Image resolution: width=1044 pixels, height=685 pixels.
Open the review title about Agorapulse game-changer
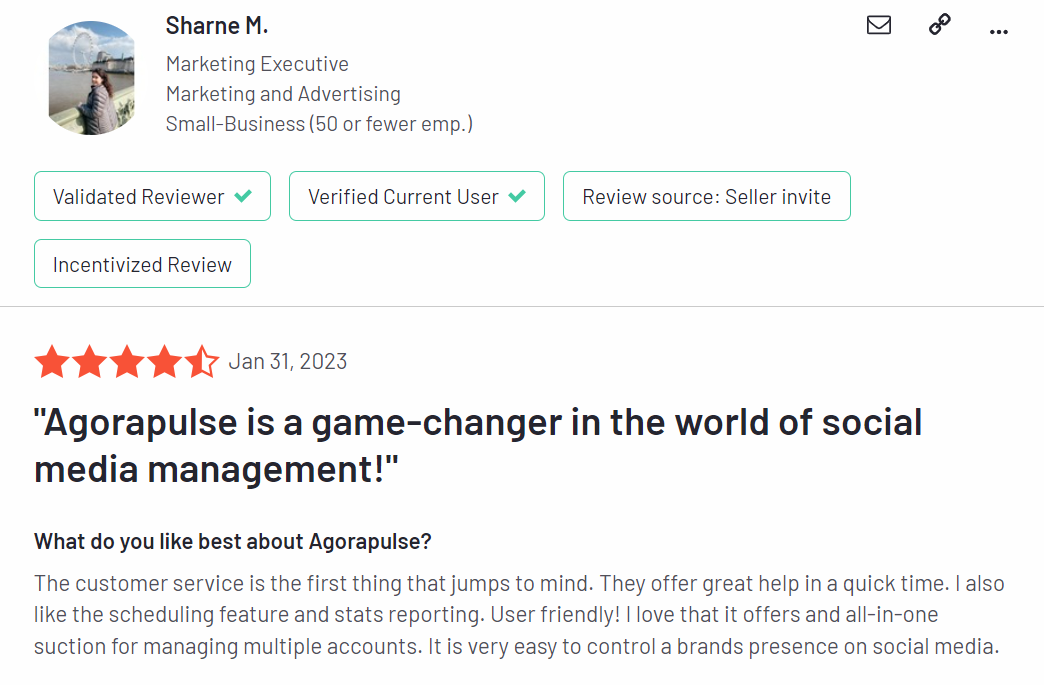point(478,445)
